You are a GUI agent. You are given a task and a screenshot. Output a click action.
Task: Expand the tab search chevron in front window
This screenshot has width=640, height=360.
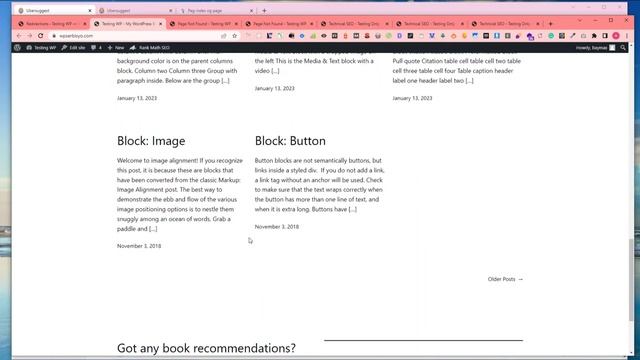pos(580,20)
